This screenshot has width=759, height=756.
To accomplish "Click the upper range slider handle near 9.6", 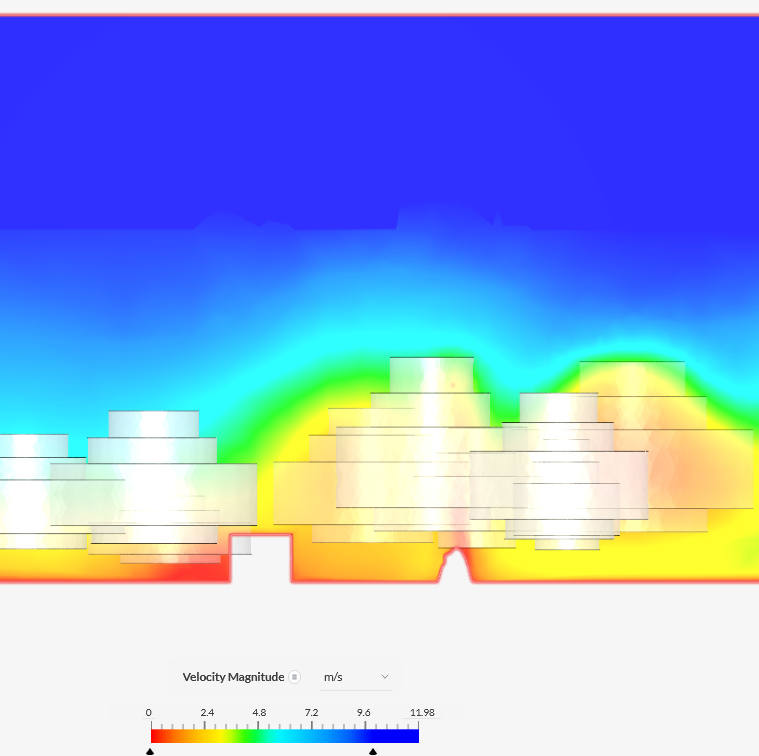I will pyautogui.click(x=373, y=752).
